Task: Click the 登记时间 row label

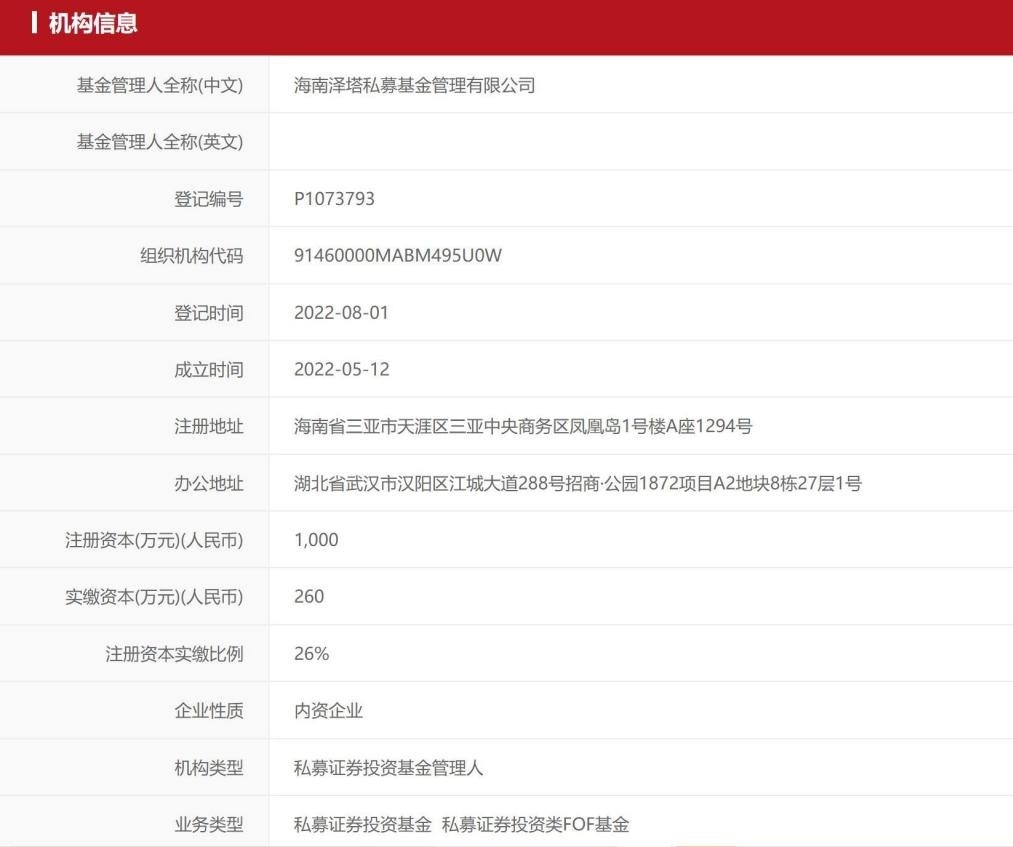Action: point(207,311)
